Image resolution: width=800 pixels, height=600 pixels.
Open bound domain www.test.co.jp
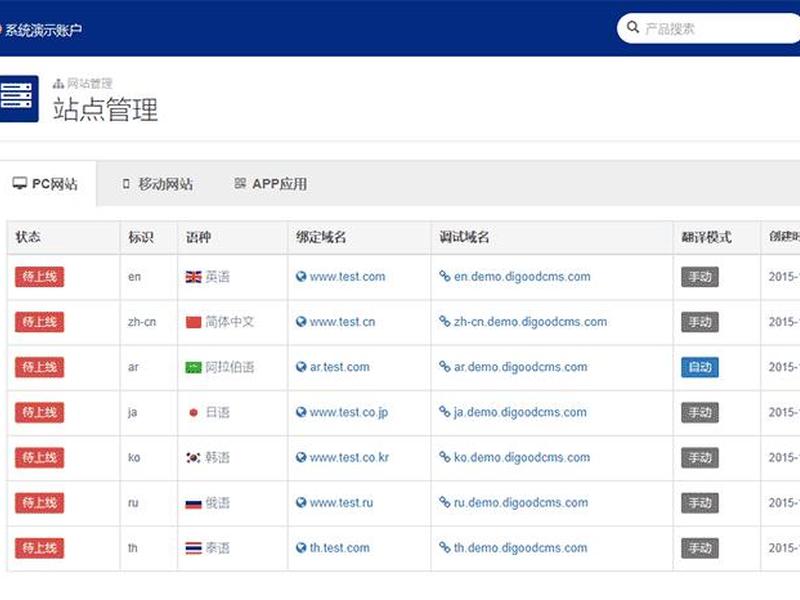(x=349, y=412)
